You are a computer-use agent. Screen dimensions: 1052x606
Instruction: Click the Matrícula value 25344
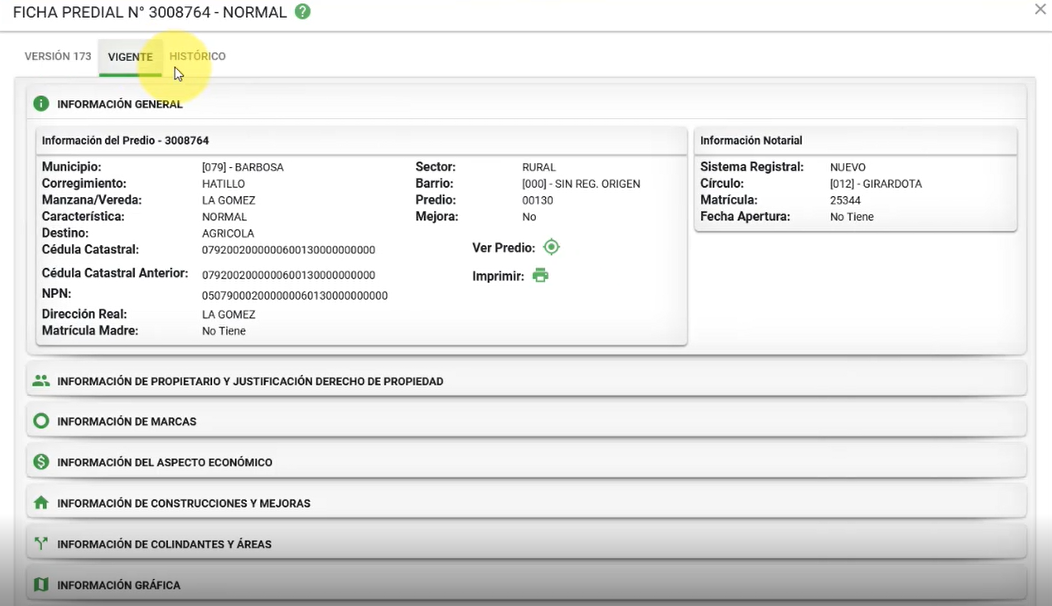pos(845,200)
